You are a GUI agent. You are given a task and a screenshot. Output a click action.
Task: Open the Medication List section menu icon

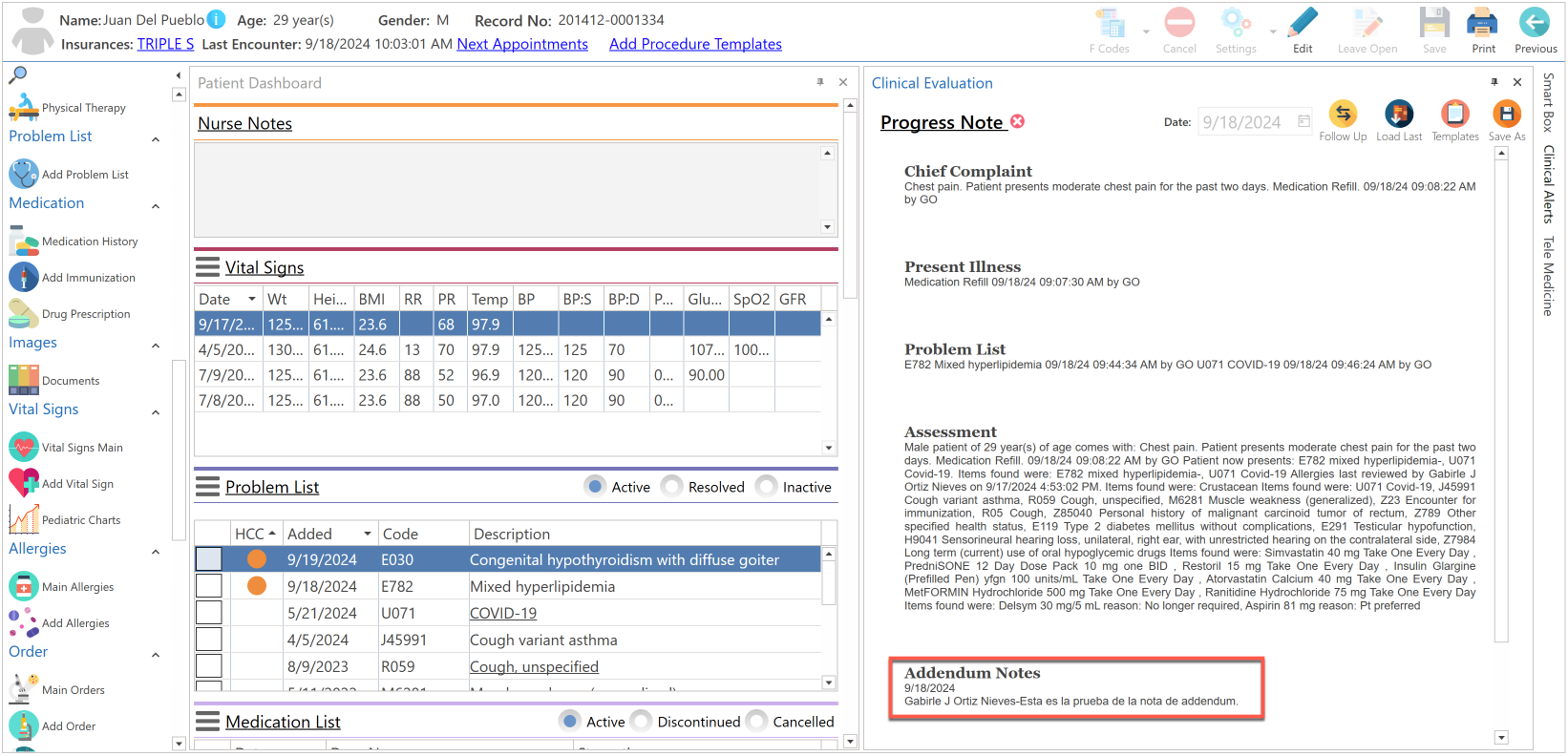coord(207,721)
